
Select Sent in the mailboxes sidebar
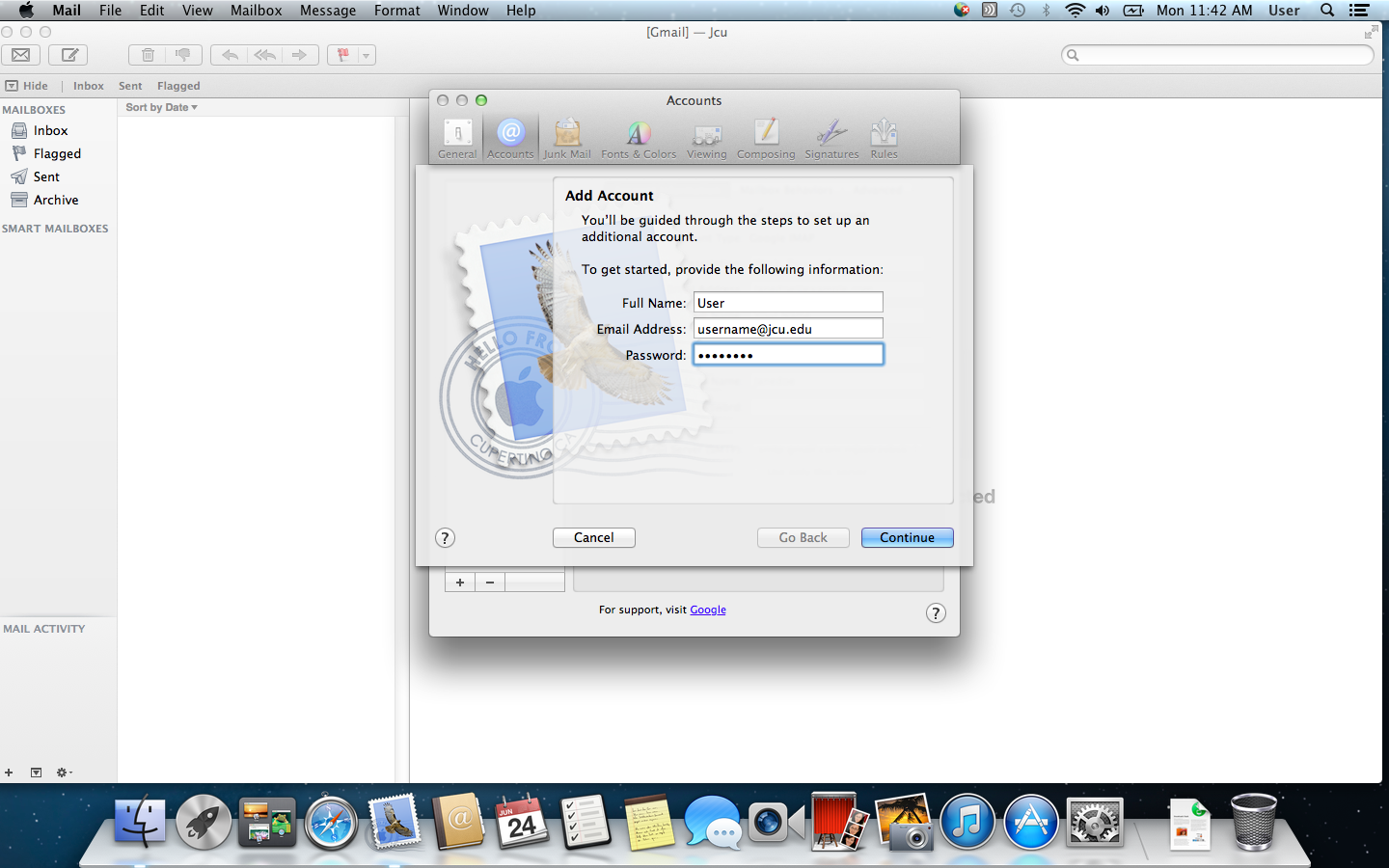(58, 176)
